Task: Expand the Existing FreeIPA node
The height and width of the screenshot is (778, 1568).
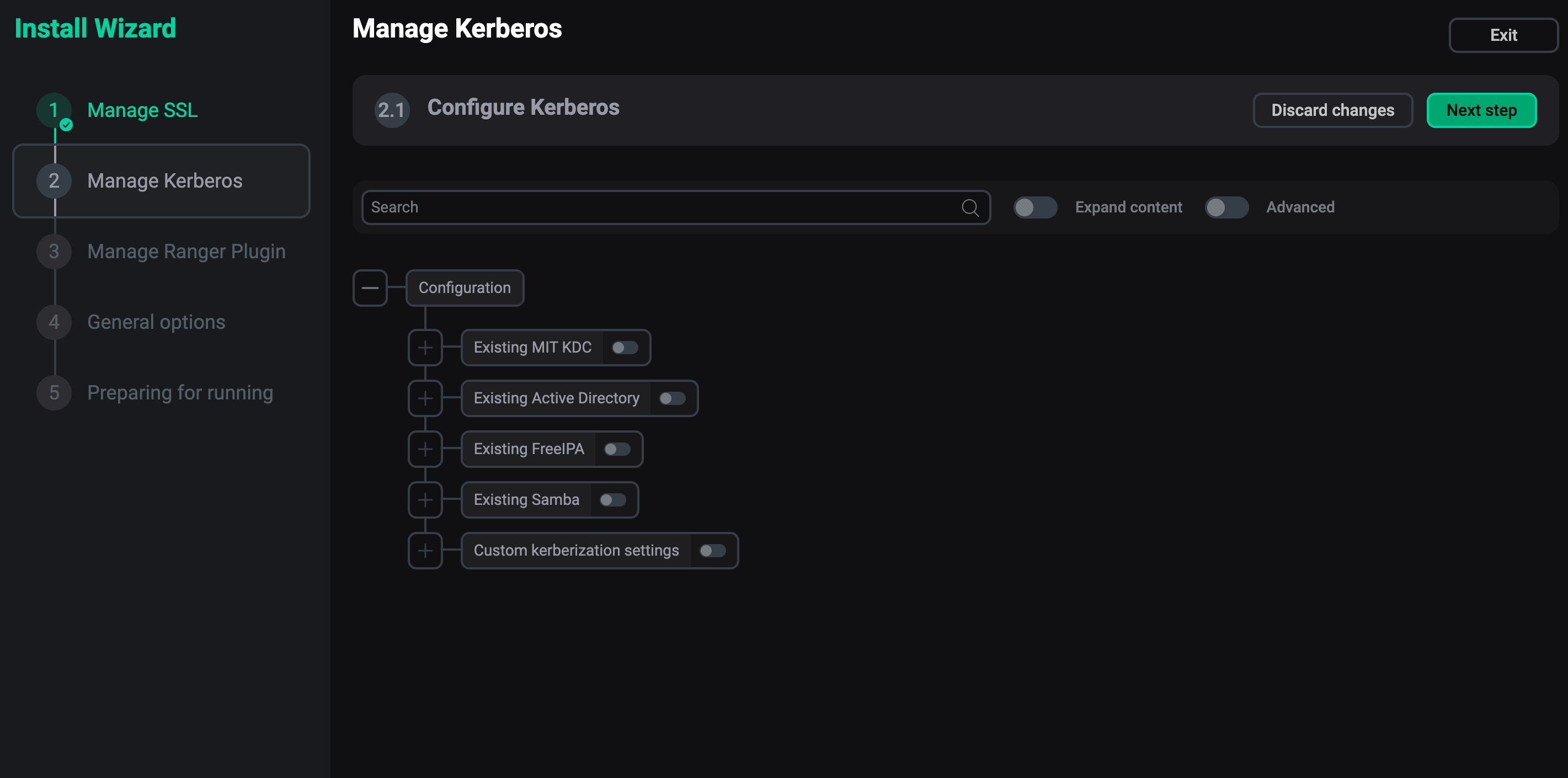Action: coord(425,449)
